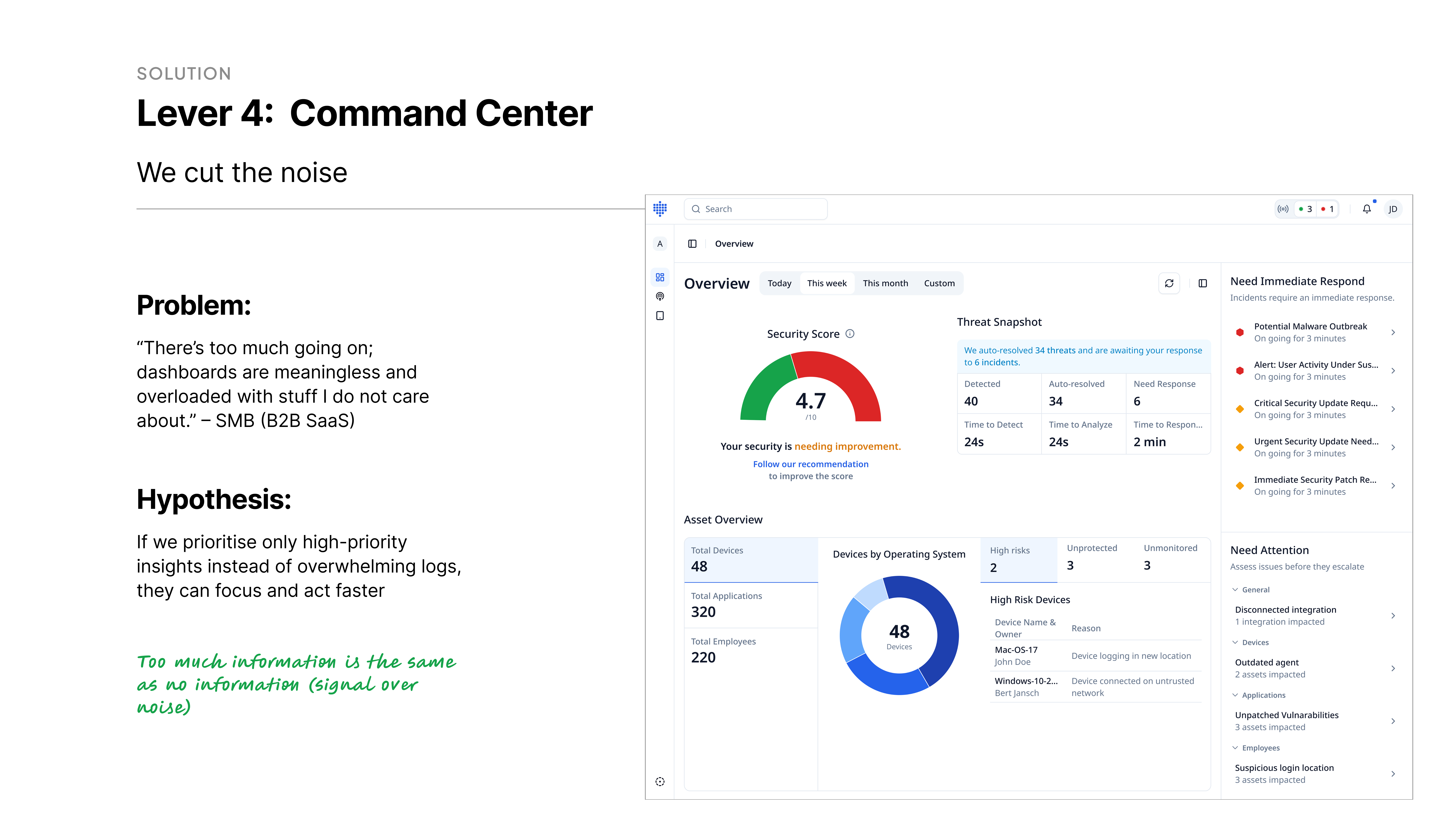Click Follow our recommendation link

point(810,464)
